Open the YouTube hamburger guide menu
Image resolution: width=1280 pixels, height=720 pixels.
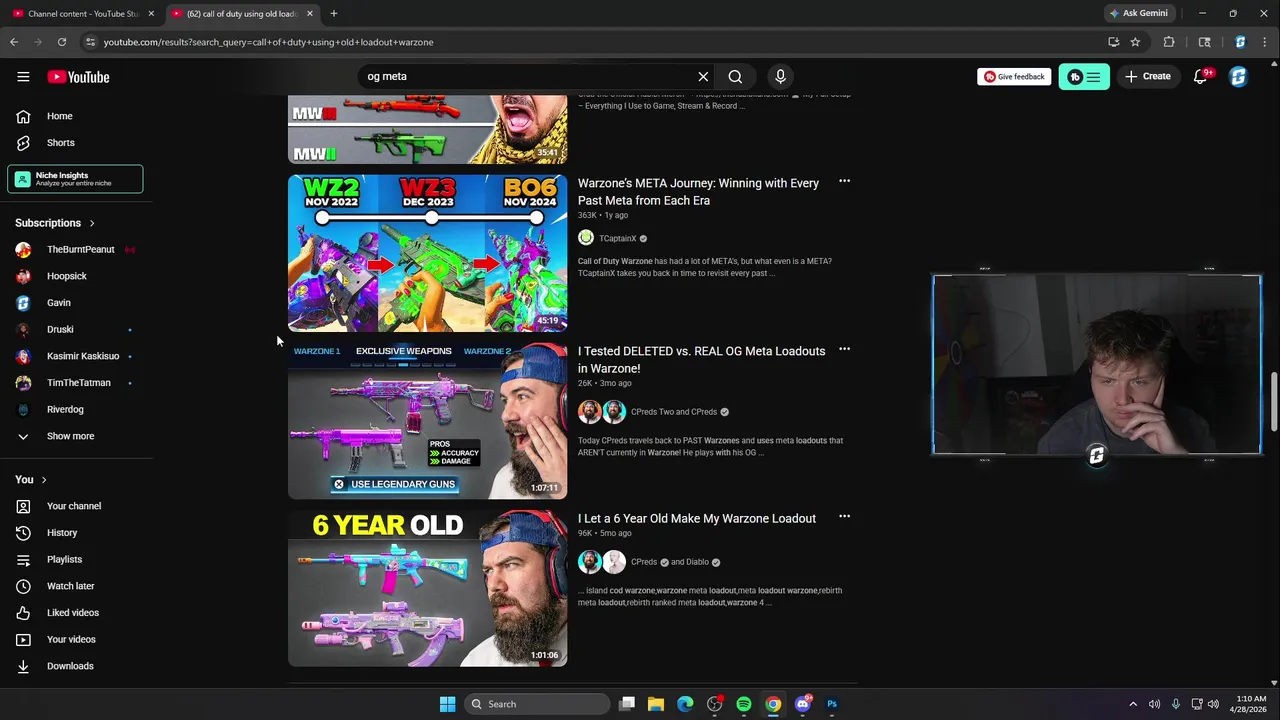(x=23, y=77)
